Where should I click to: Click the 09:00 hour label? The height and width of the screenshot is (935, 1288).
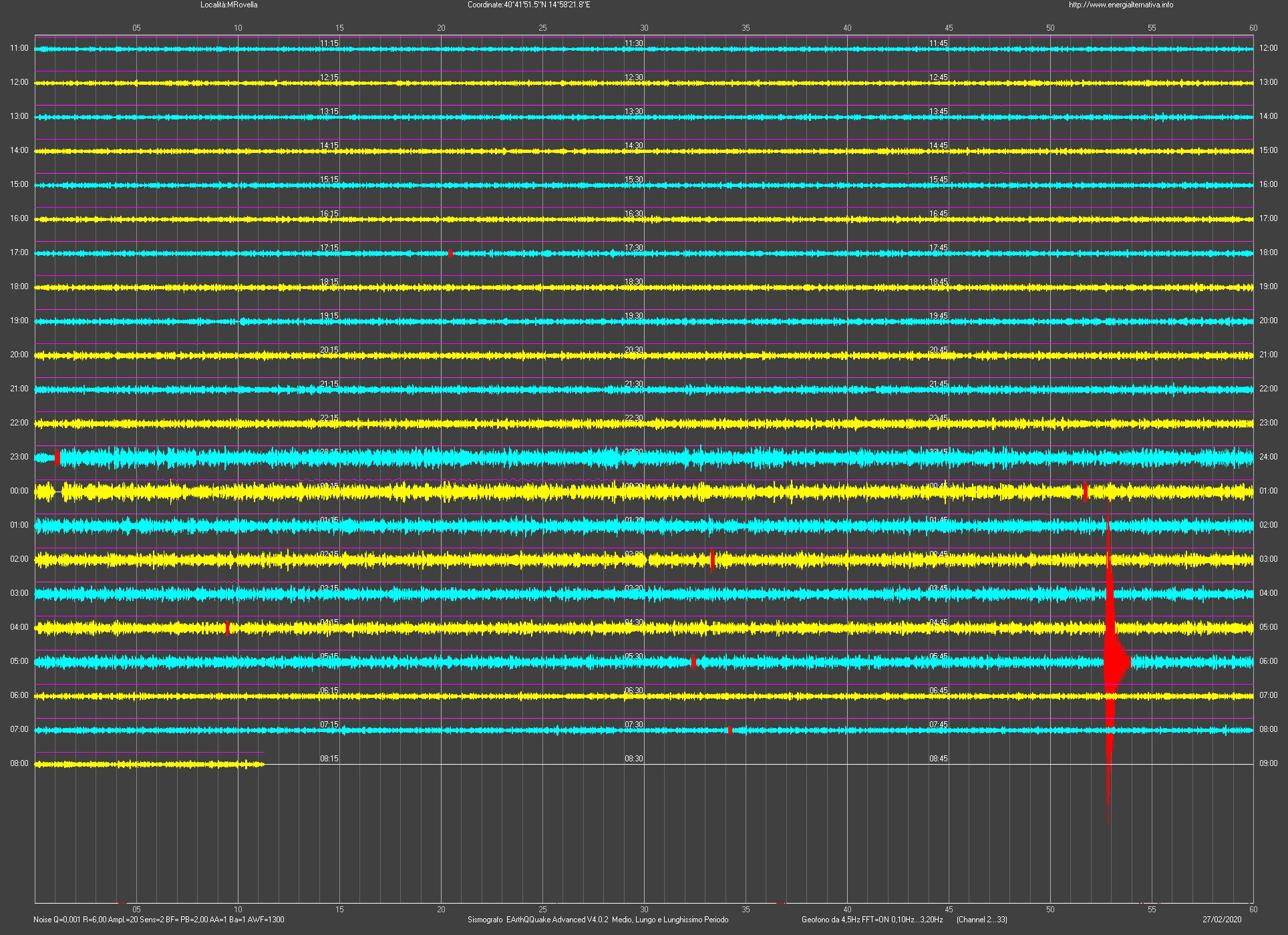point(1268,763)
